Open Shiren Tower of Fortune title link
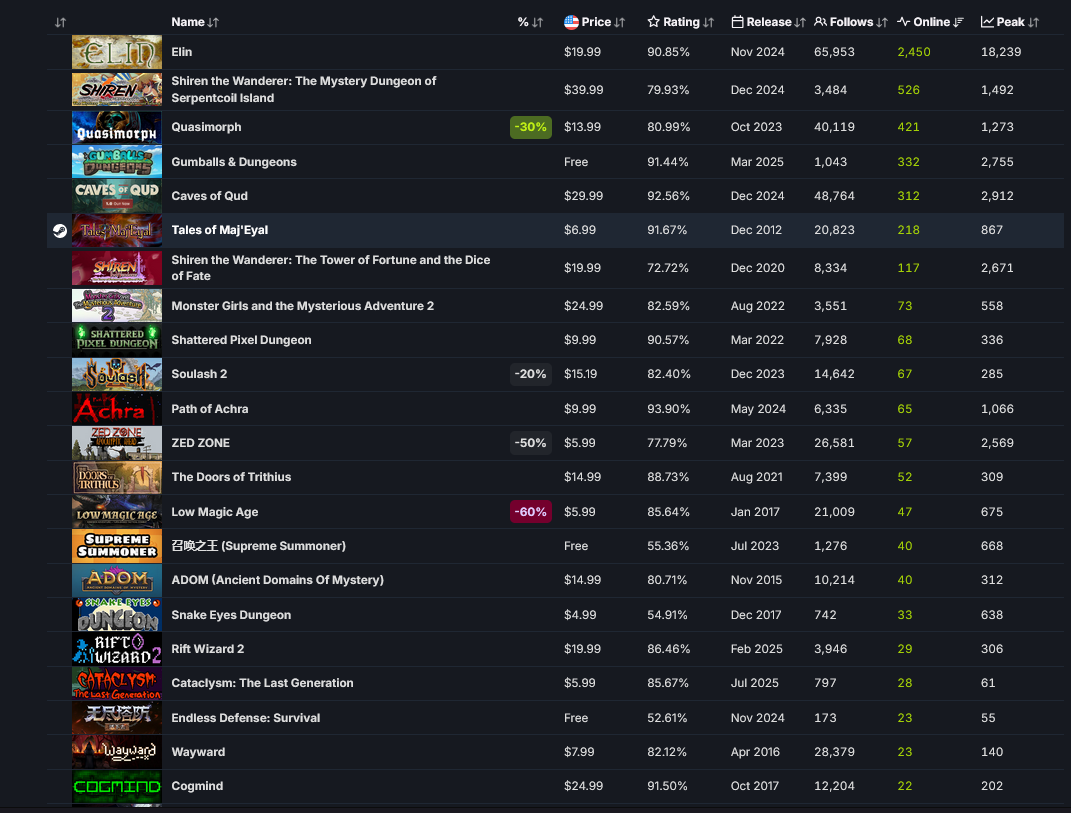1071x813 pixels. tap(331, 268)
